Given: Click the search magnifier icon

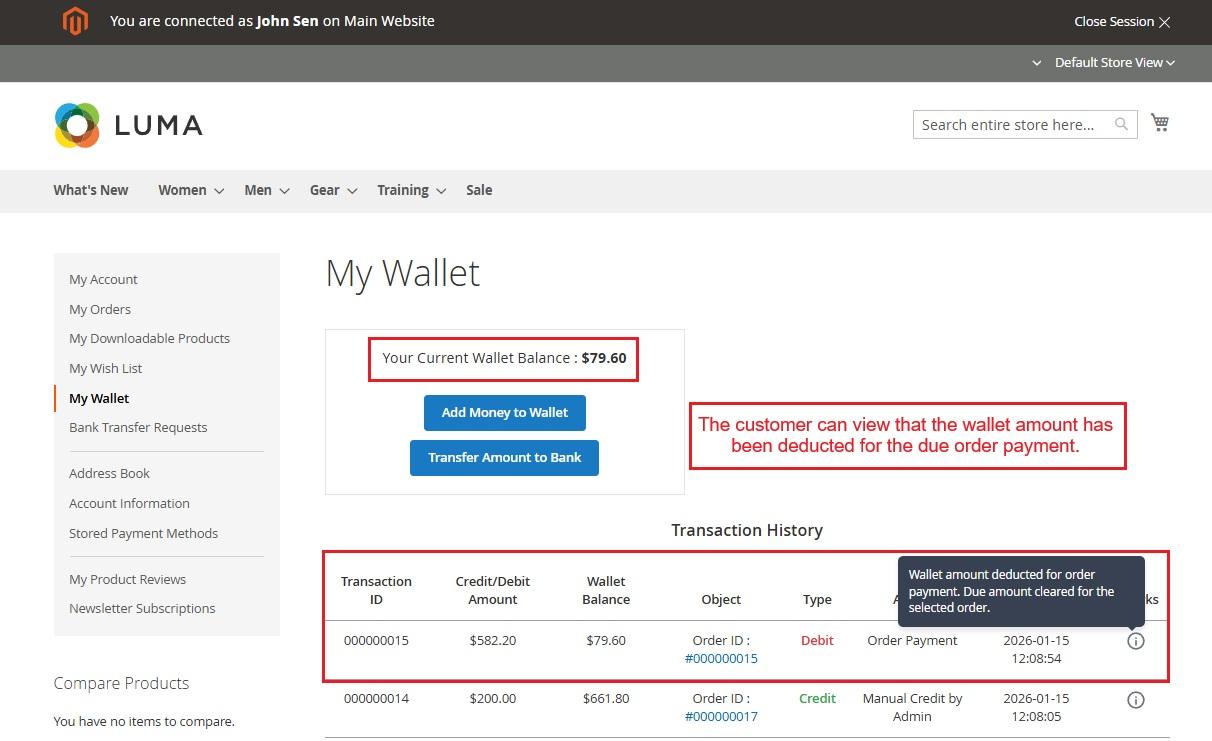Looking at the screenshot, I should click(1121, 124).
